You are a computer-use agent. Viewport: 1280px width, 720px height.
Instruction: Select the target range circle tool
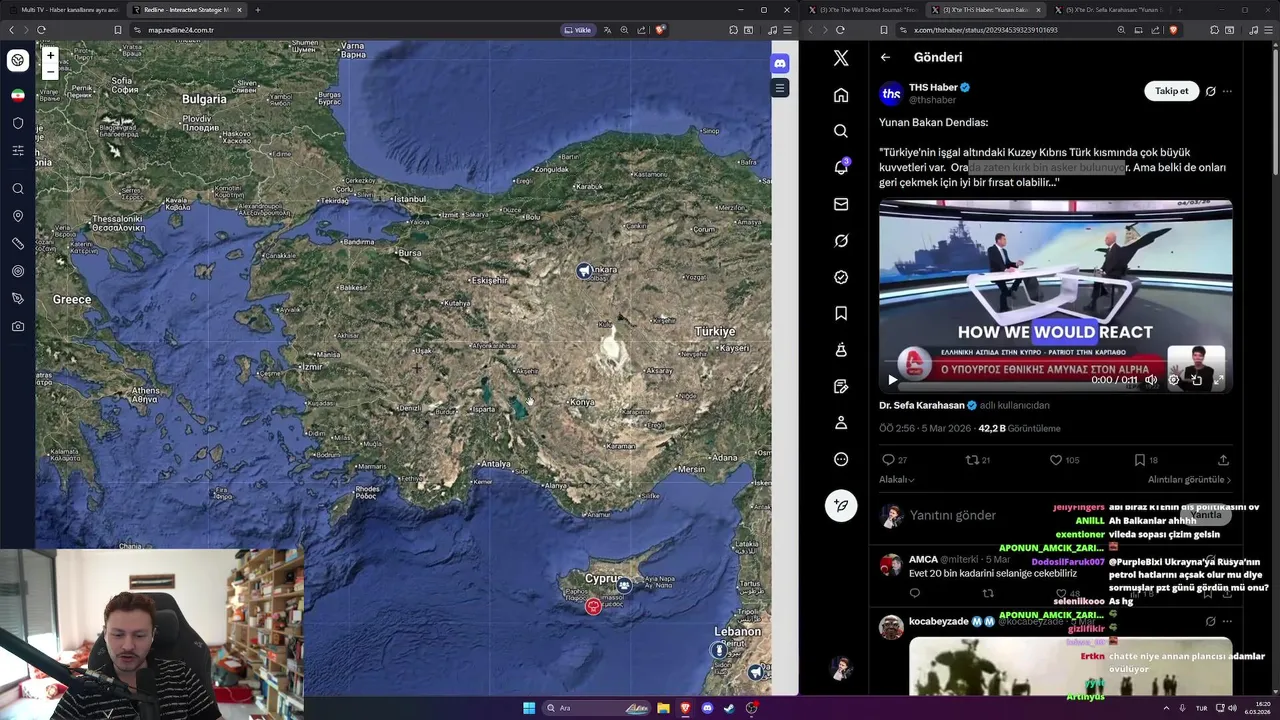click(18, 271)
